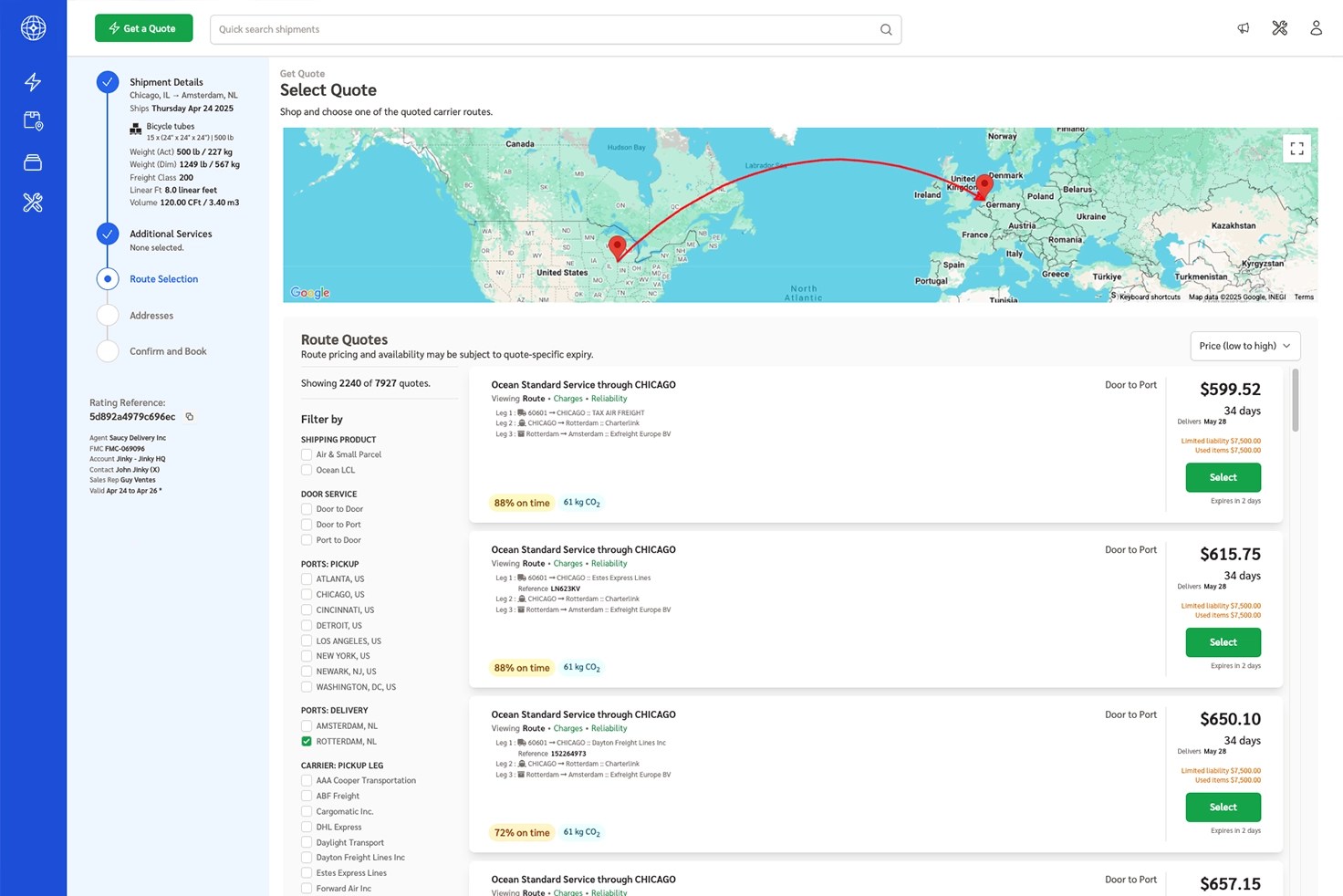
Task: Go to the Route Selection step
Action: coord(163,279)
